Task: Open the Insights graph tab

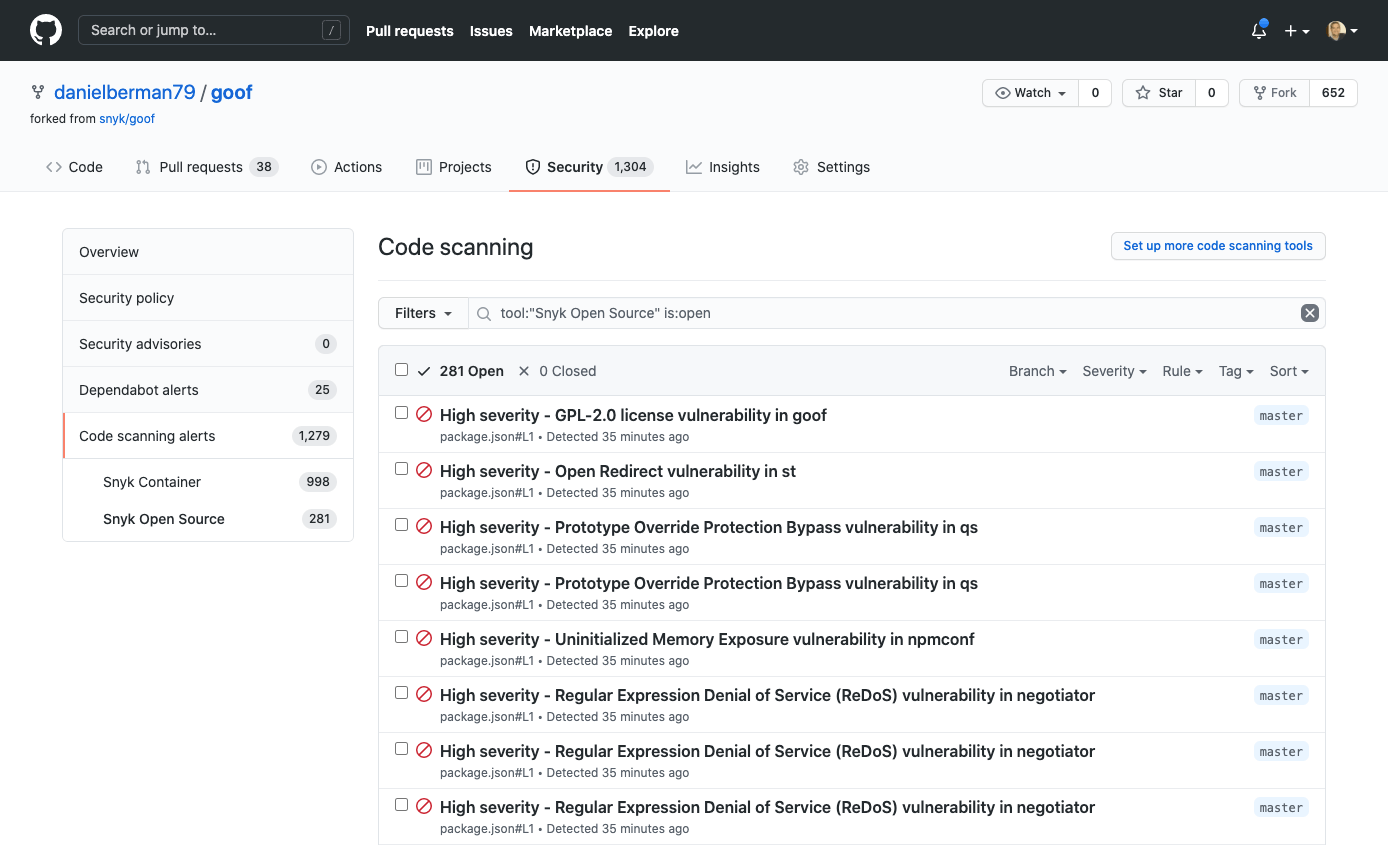Action: [722, 167]
